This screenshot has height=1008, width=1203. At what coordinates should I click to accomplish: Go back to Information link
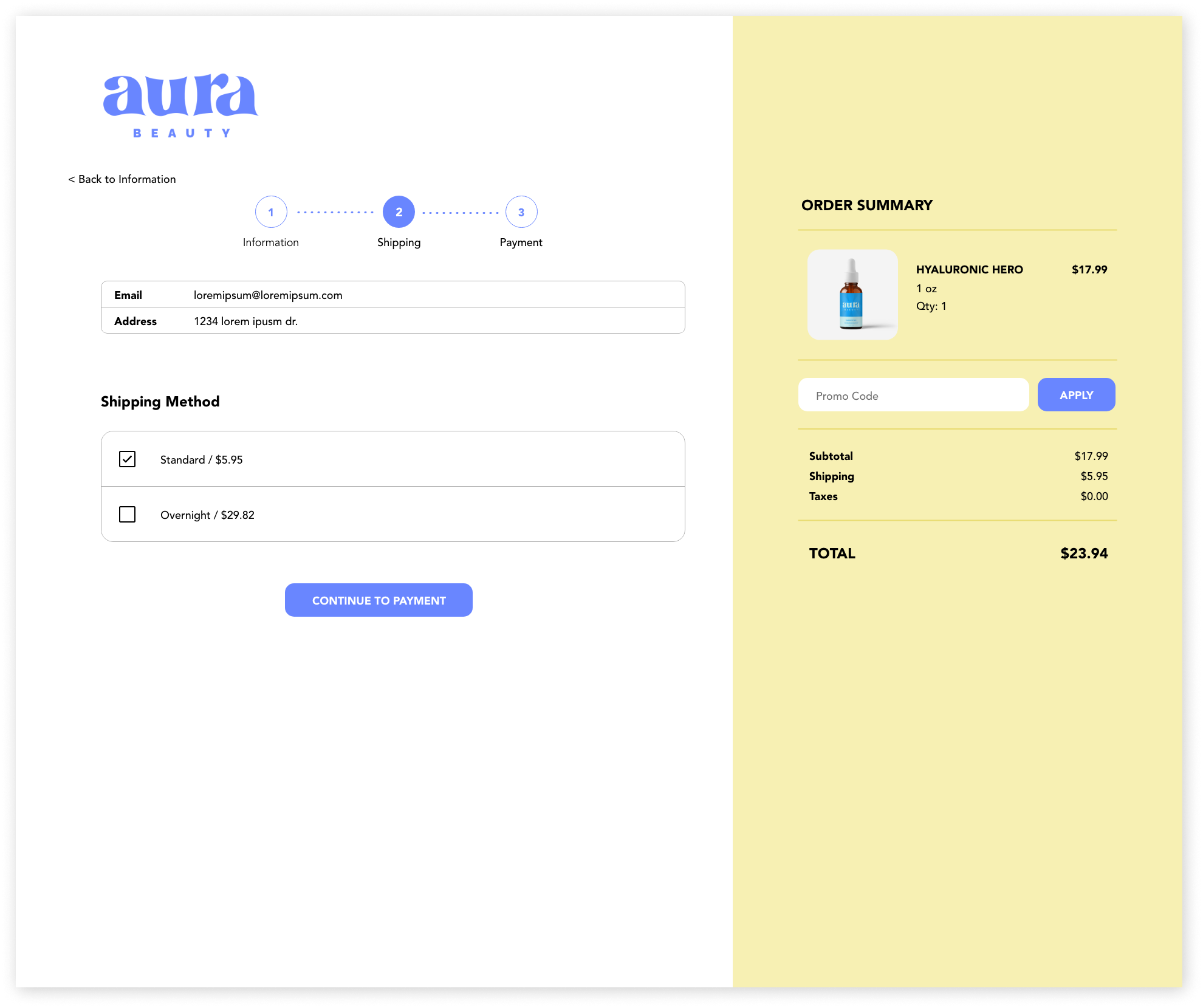click(x=122, y=179)
